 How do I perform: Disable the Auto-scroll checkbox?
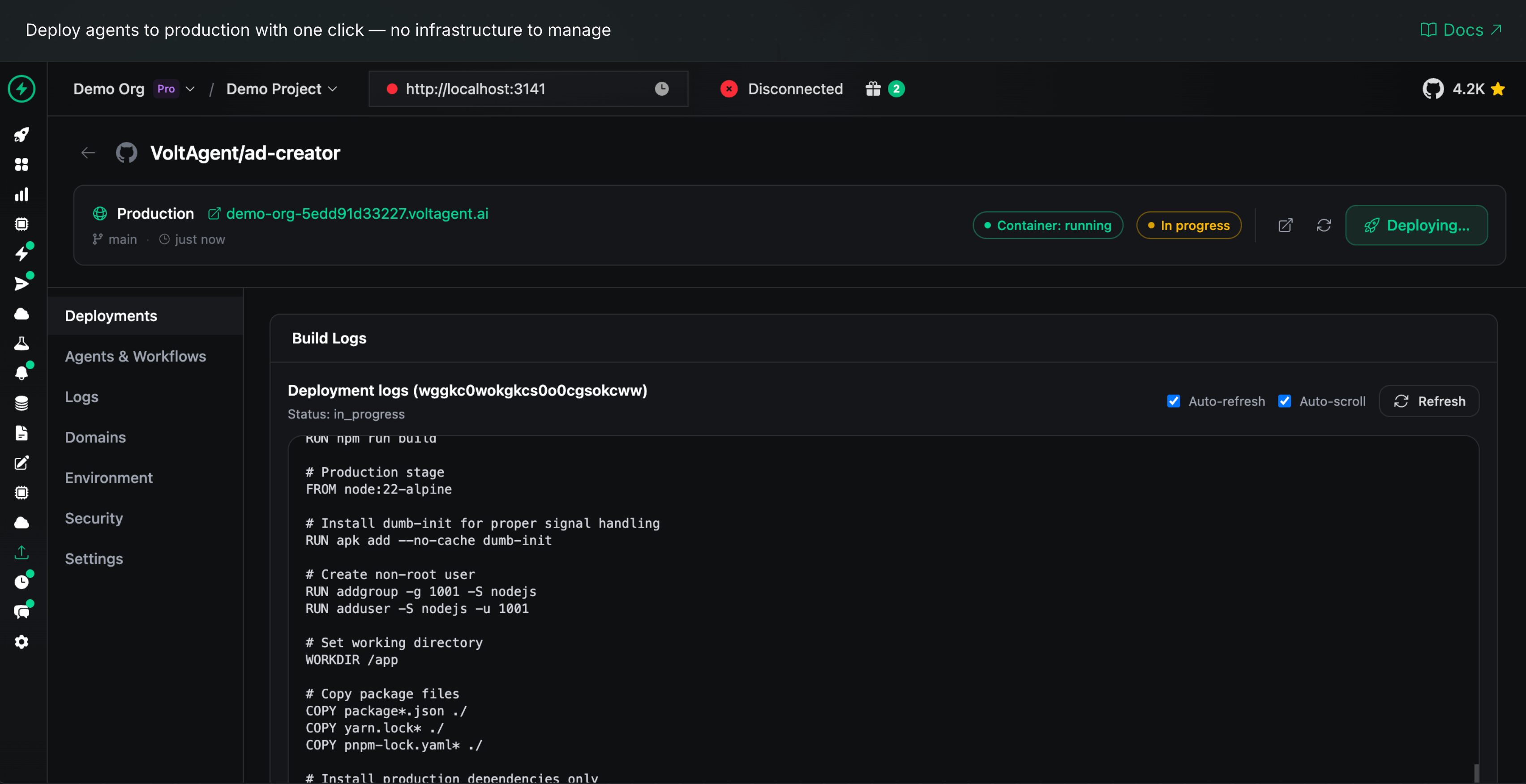pos(1284,401)
